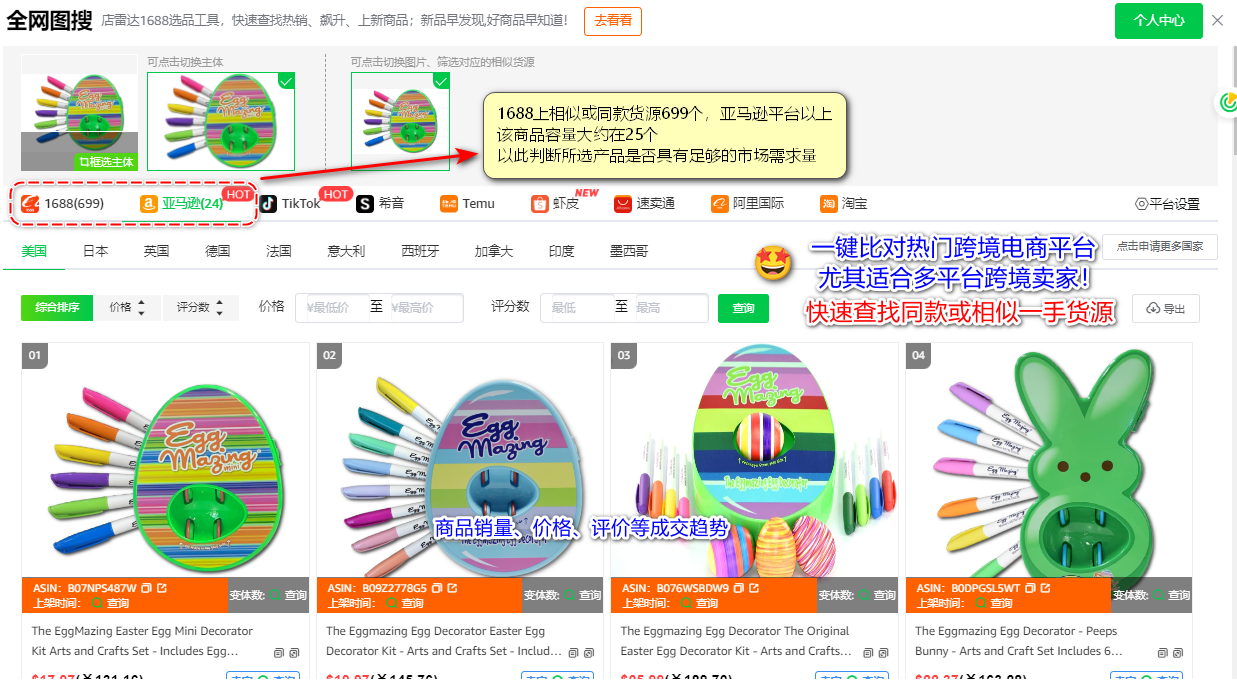Open the 淘宝 platform results

[842, 203]
